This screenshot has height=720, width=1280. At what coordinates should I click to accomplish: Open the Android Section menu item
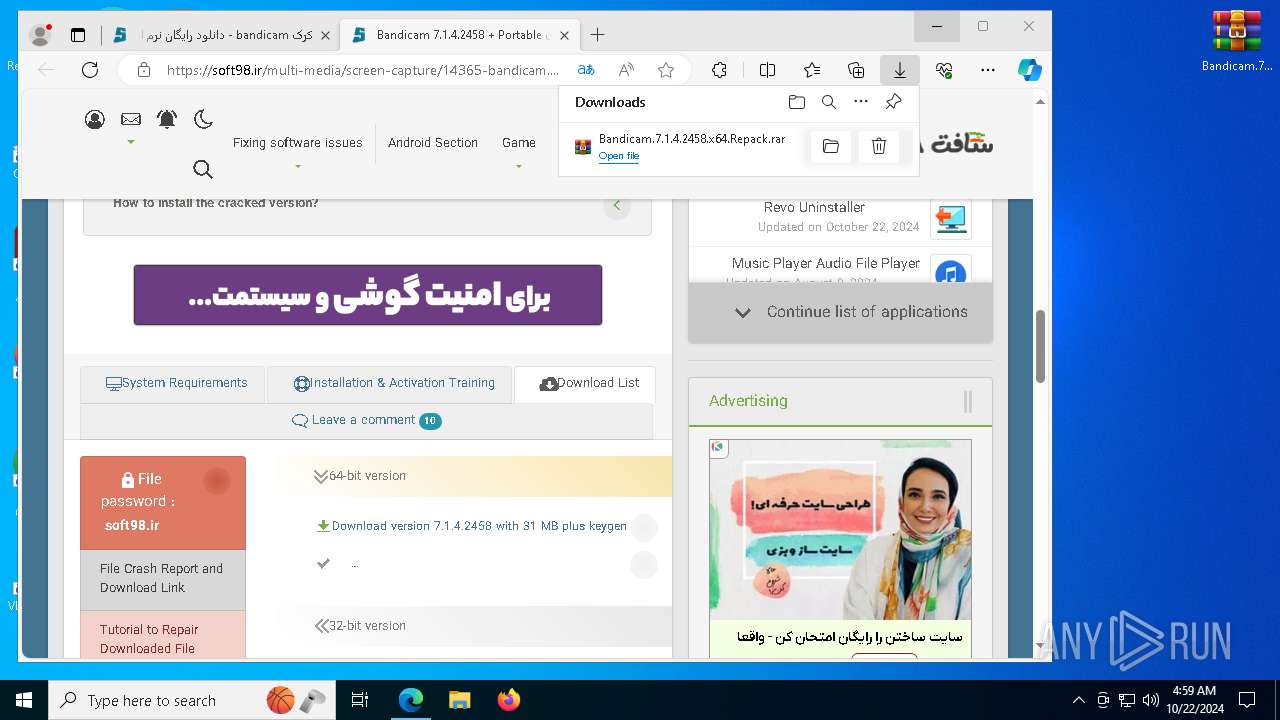(433, 143)
